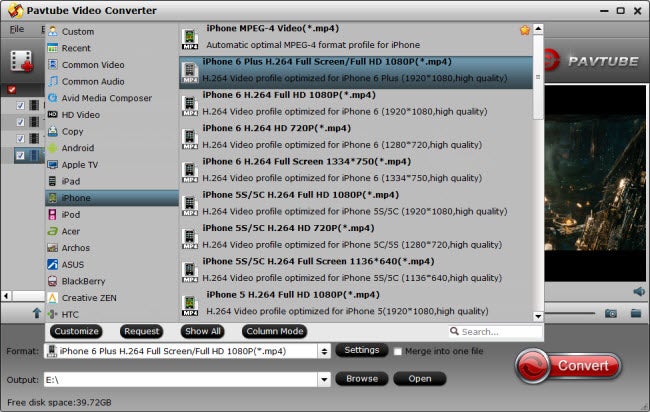Screen dimensions: 650x412
Task: Click the format list scrollbar thumb
Action: point(538,77)
